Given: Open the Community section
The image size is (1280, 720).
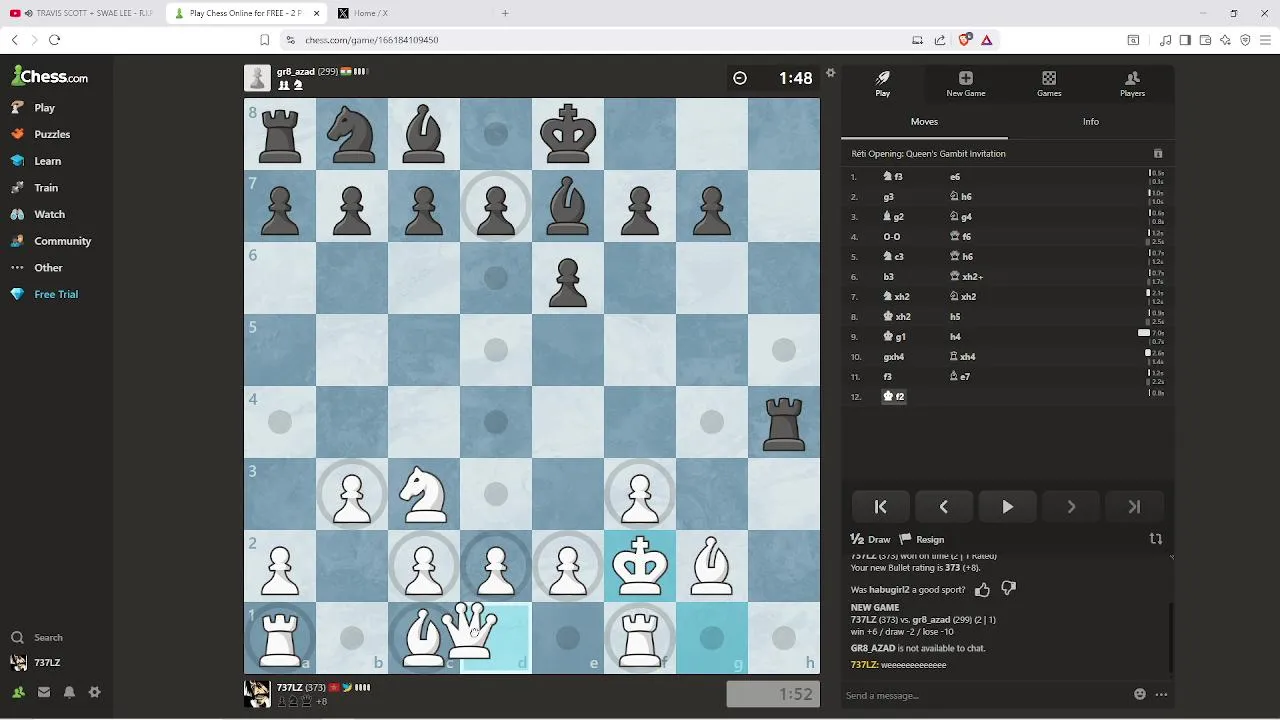Looking at the screenshot, I should click(51, 241).
